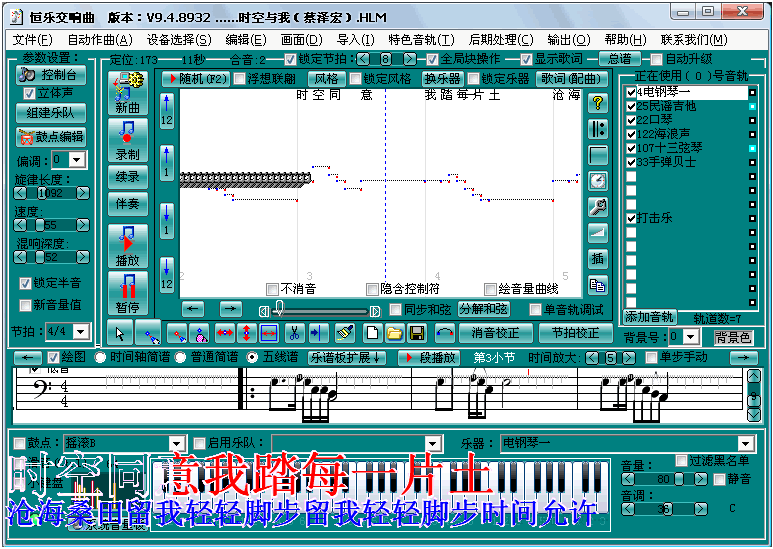Open file with the folder icon

tap(394, 332)
